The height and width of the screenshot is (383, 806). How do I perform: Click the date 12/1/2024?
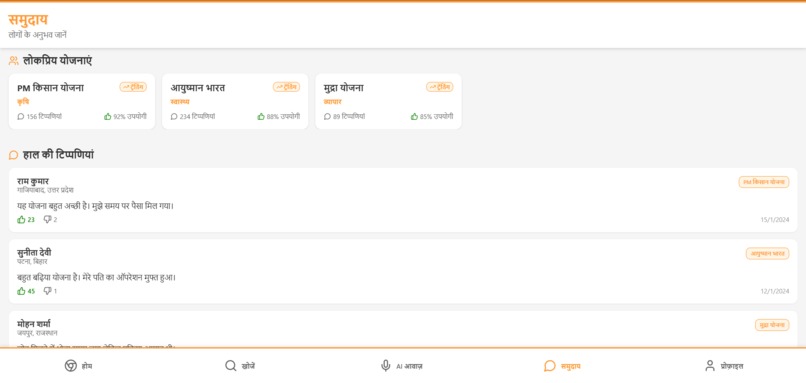[775, 291]
